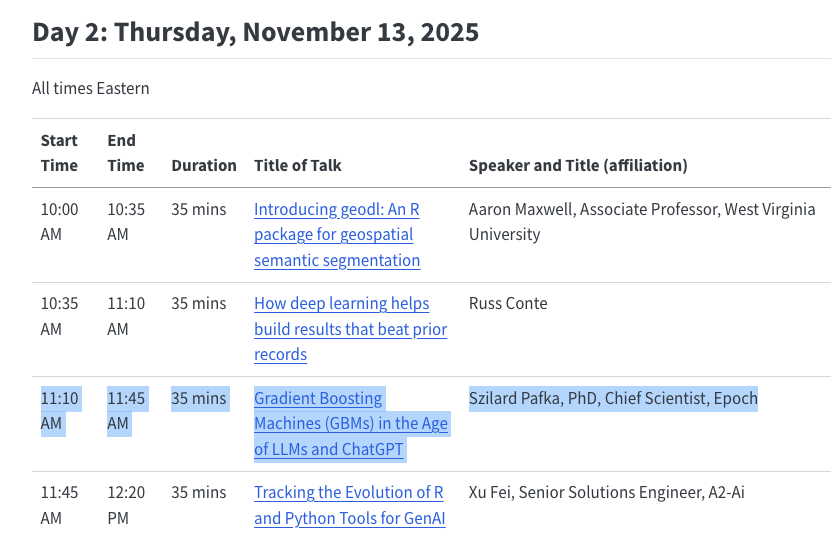
Task: Click the End Time column header
Action: (126, 153)
